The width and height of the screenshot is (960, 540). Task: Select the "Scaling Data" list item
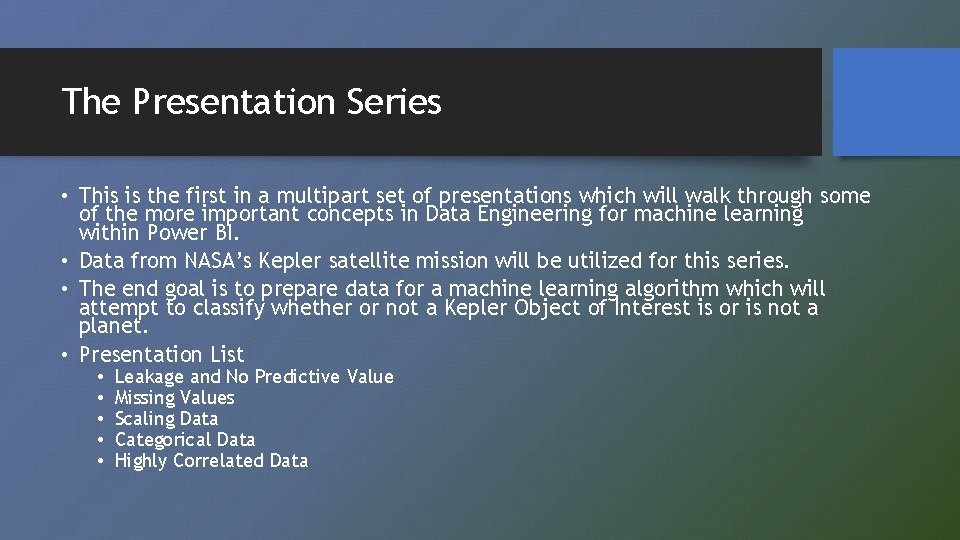coord(166,419)
